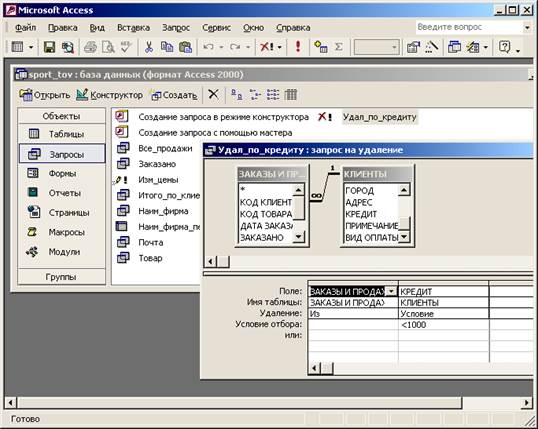Image resolution: width=538 pixels, height=429 pixels.
Task: Click the Properties toolbar icon
Action: coord(413,47)
